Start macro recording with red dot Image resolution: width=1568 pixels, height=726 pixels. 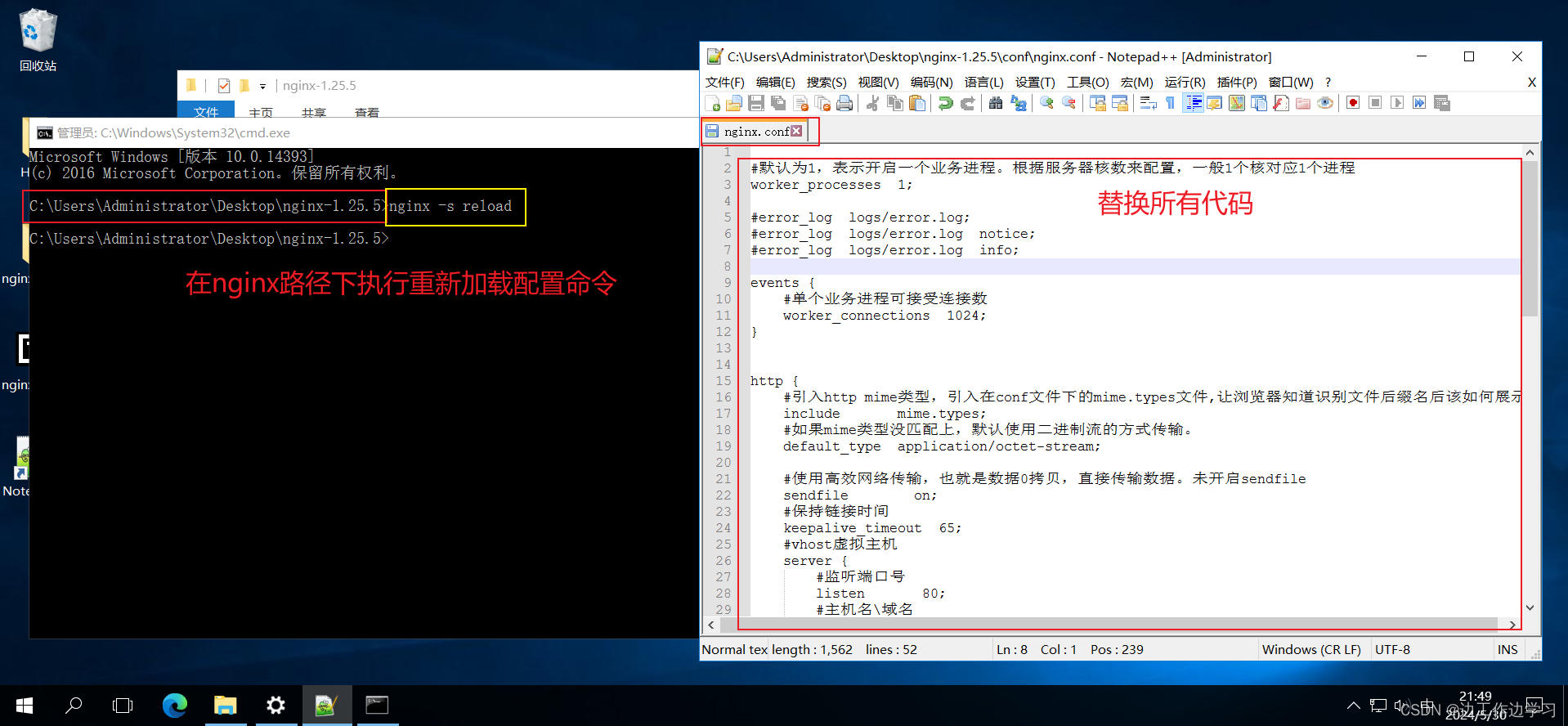1353,103
